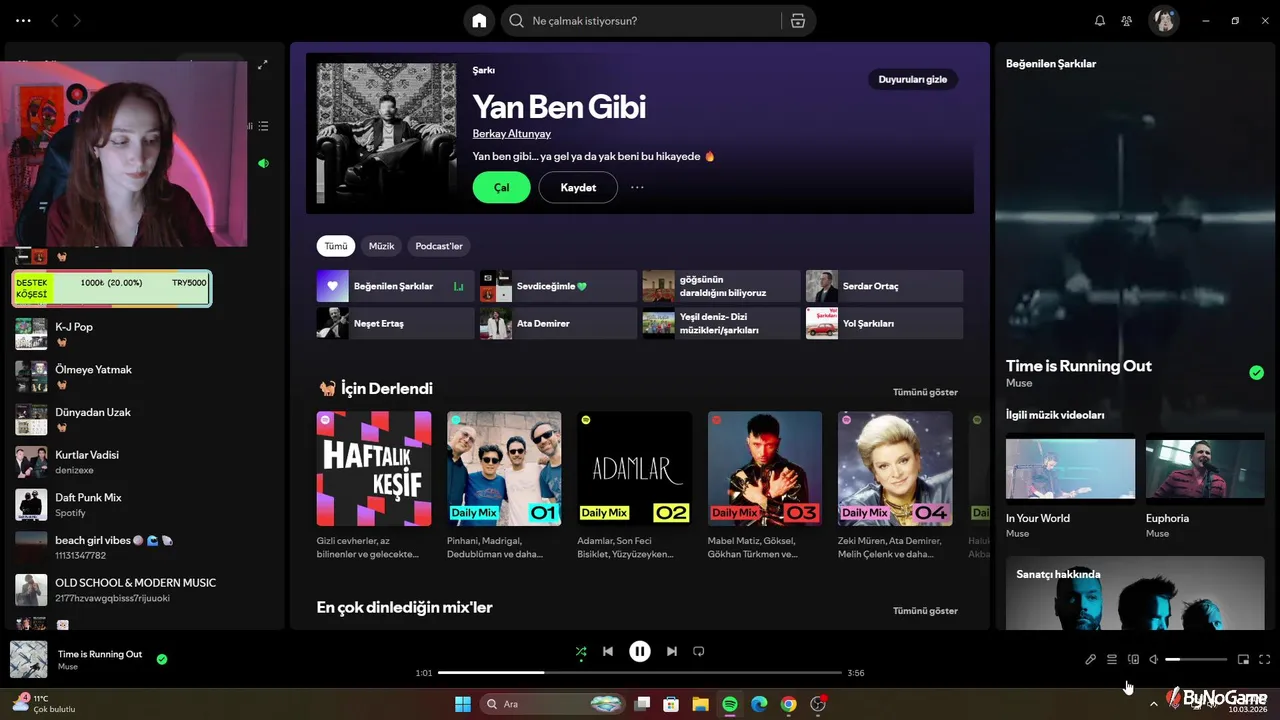
Task: Enter full screen player mode
Action: (x=1265, y=660)
